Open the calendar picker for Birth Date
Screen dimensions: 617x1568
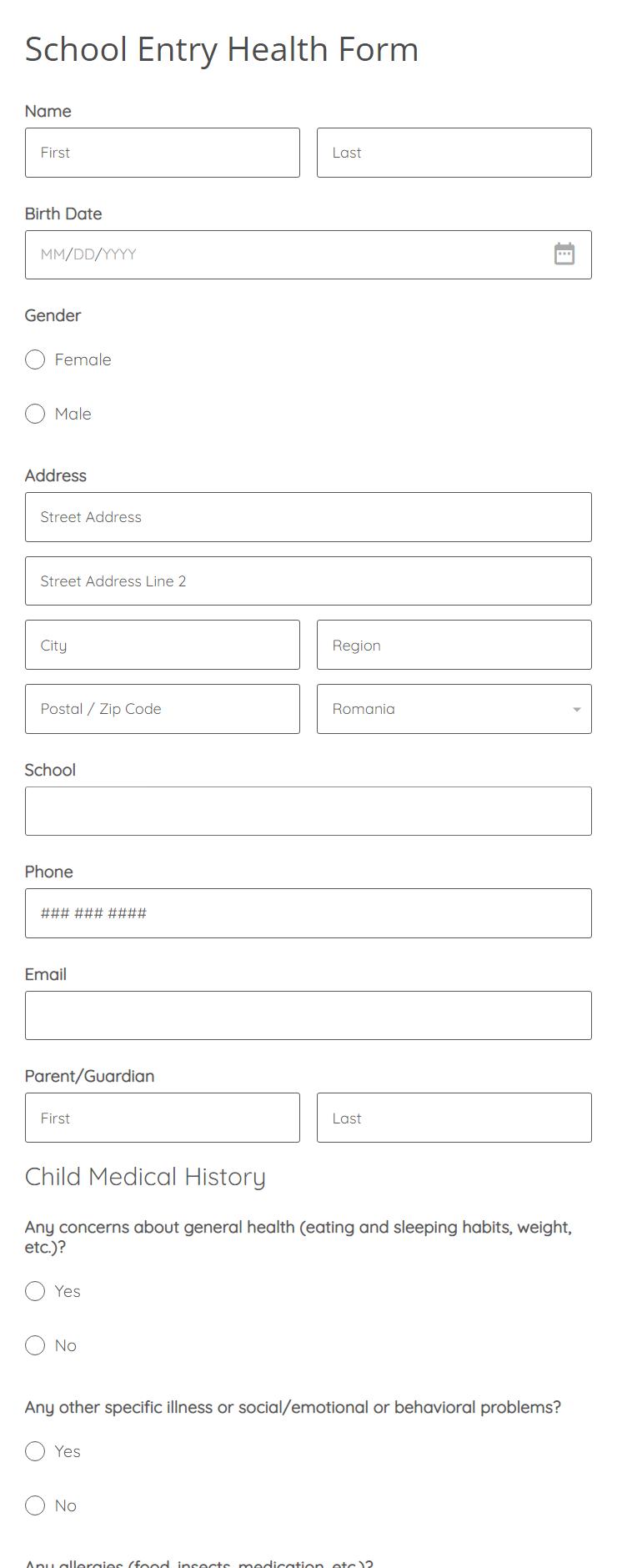[564, 254]
